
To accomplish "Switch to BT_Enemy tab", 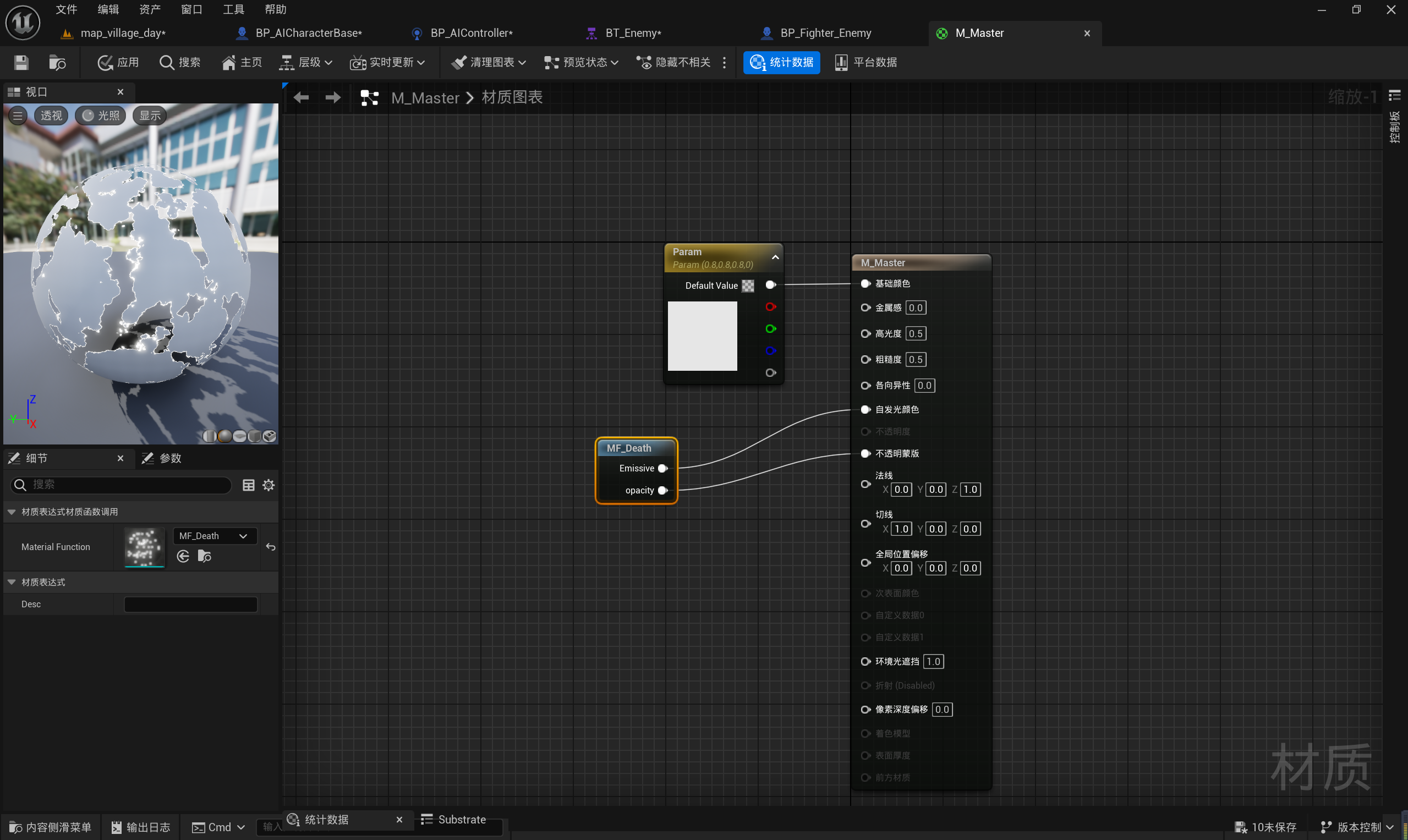I will click(632, 33).
